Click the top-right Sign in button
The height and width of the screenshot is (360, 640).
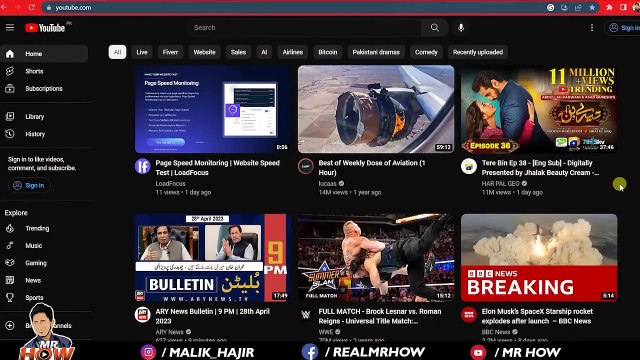[x=624, y=28]
